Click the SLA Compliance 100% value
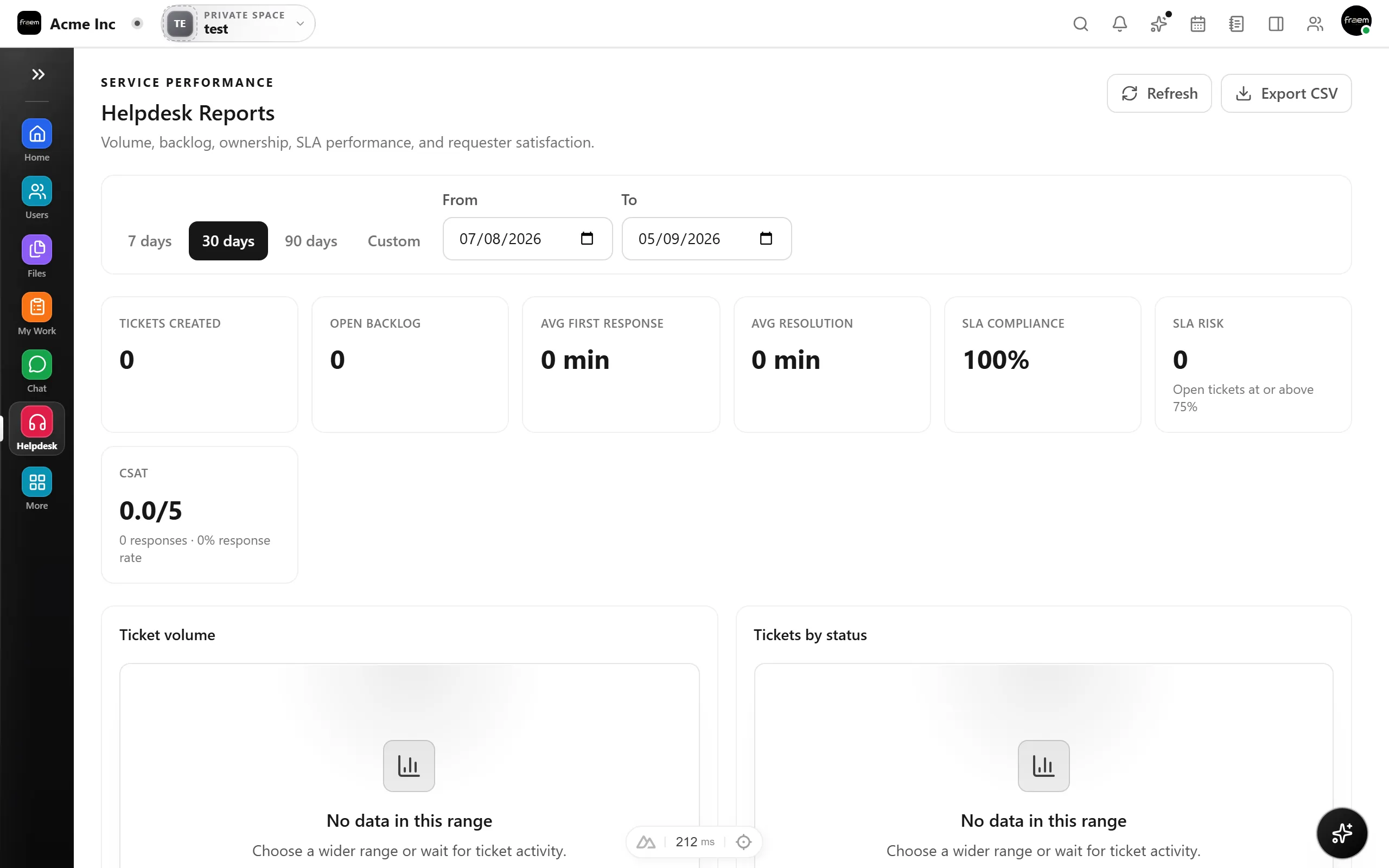Viewport: 1389px width, 868px height. coord(995,360)
